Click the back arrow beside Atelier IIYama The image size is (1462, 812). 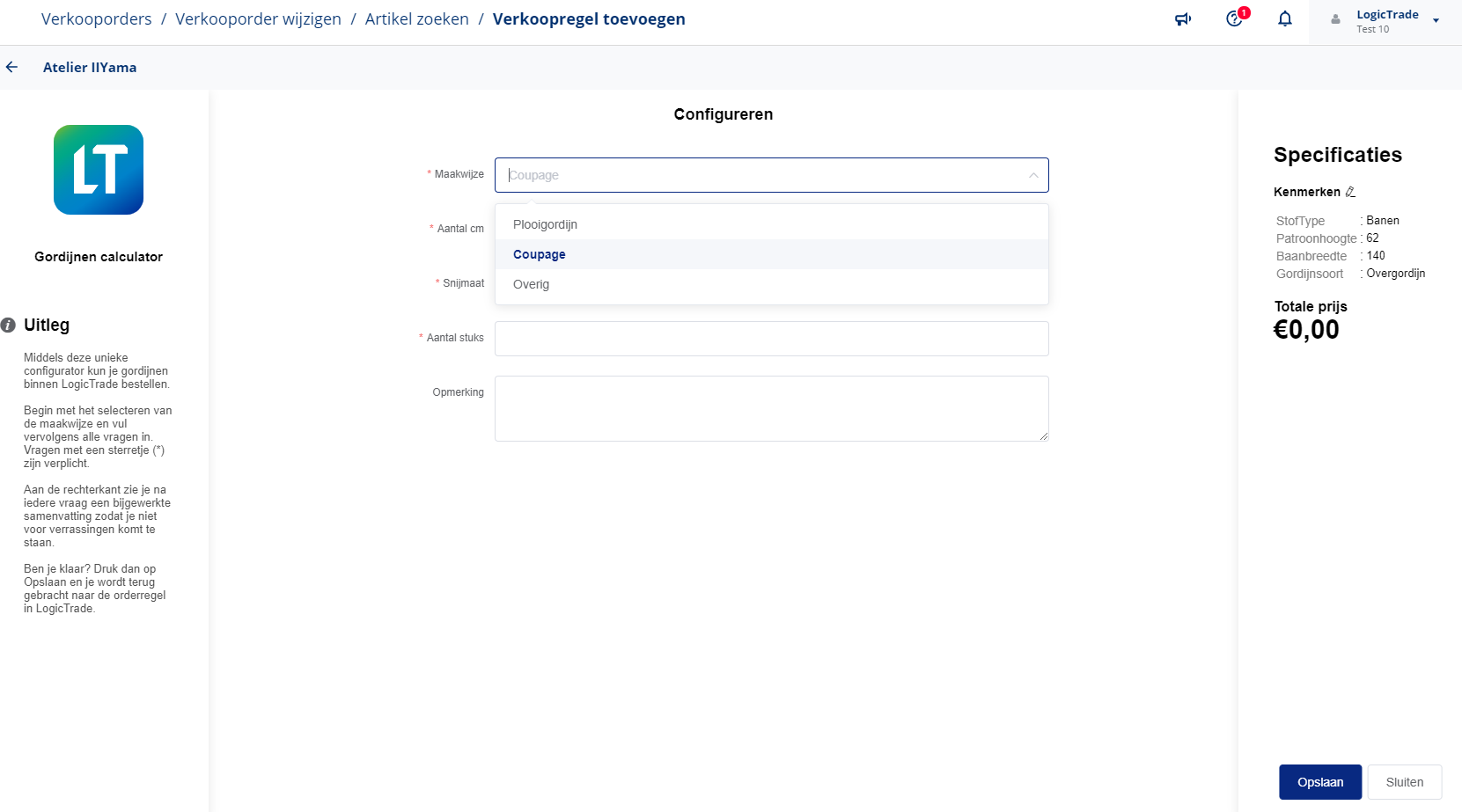[x=12, y=67]
